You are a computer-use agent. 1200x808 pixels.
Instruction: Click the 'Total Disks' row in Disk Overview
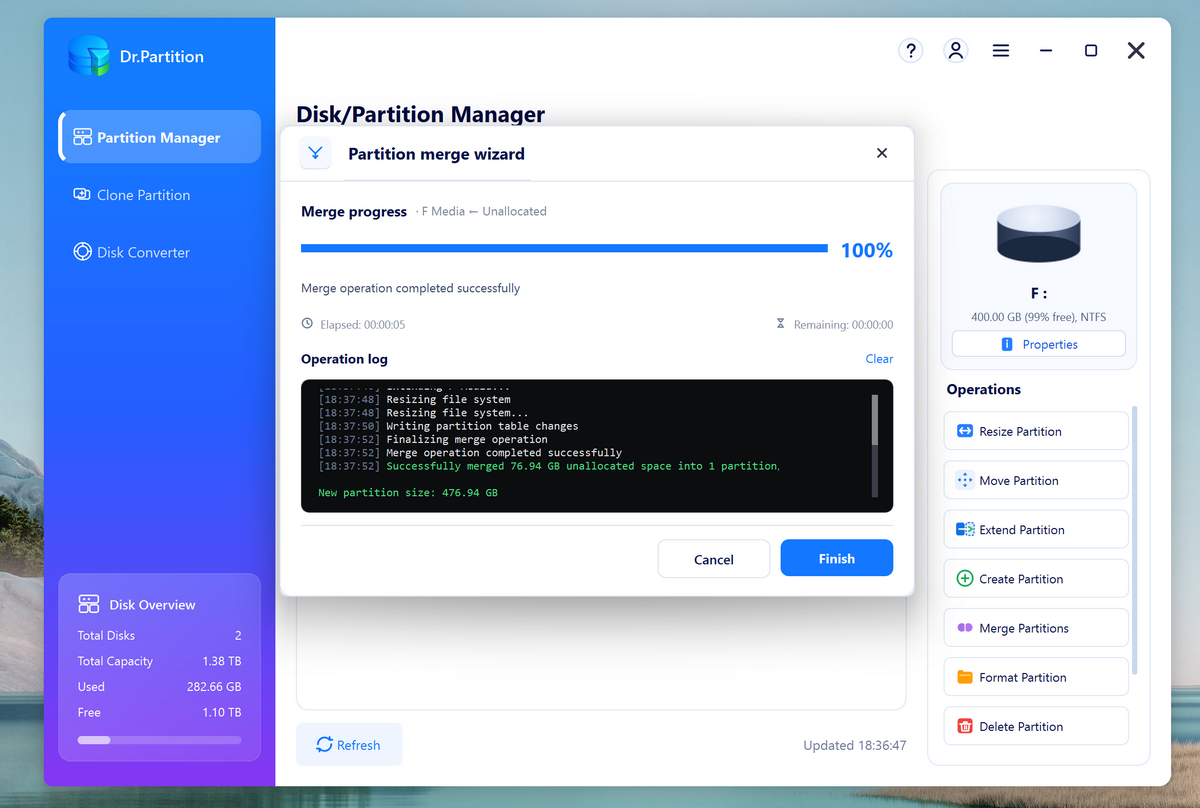point(159,635)
